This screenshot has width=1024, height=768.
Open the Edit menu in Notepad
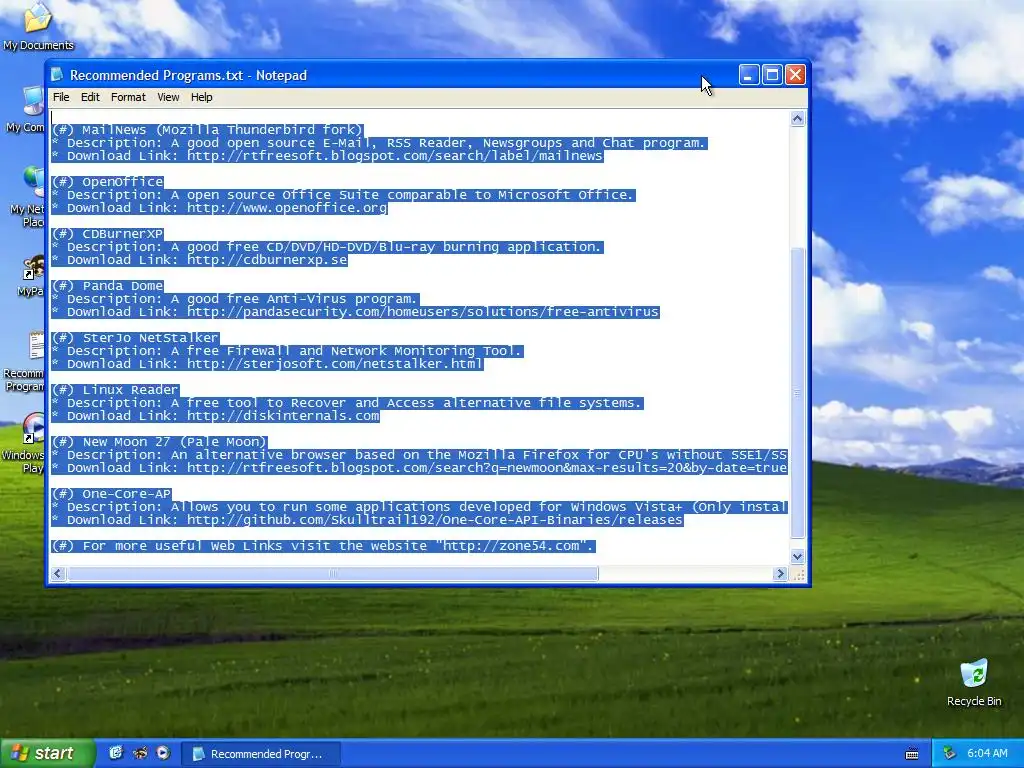tap(90, 97)
